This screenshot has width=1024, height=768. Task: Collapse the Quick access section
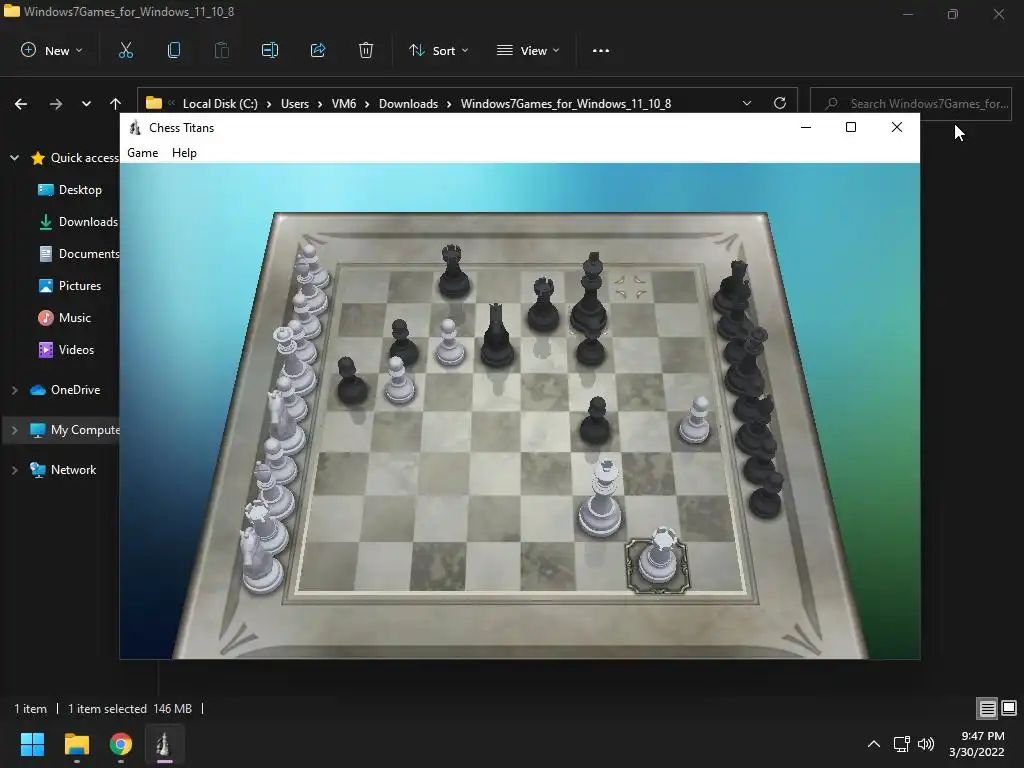(x=14, y=158)
